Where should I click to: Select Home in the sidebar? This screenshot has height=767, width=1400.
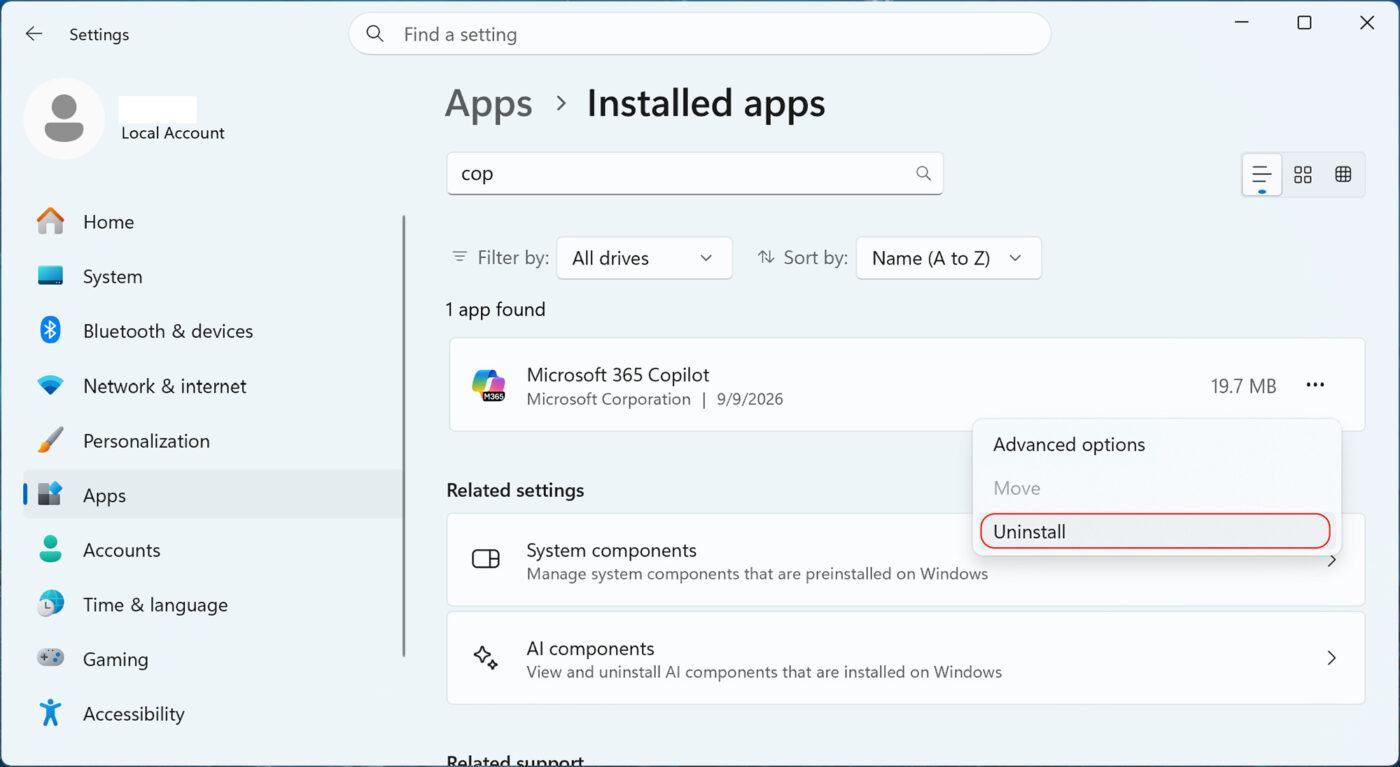[212, 221]
